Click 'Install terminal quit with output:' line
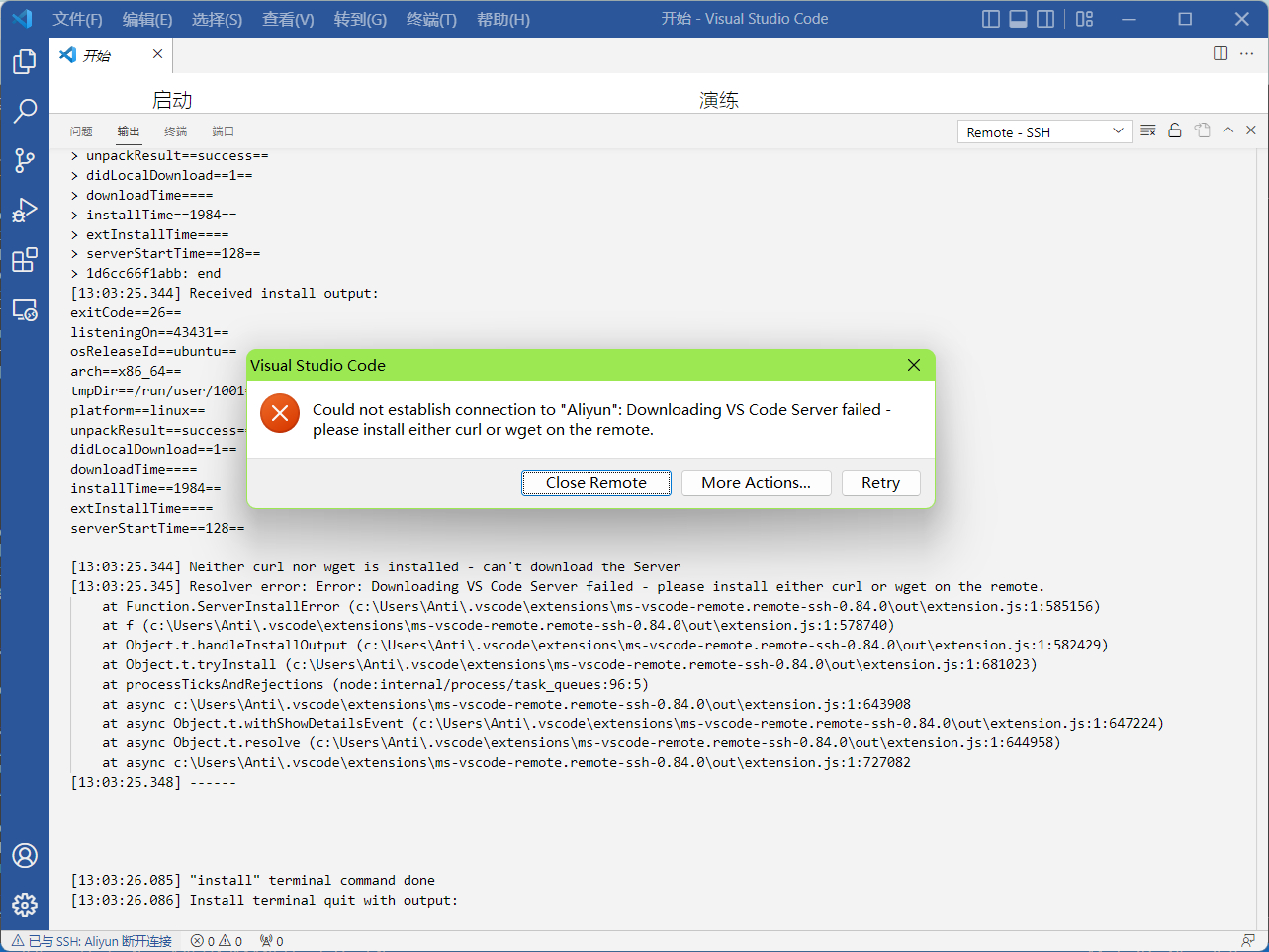The height and width of the screenshot is (952, 1269). click(x=264, y=901)
